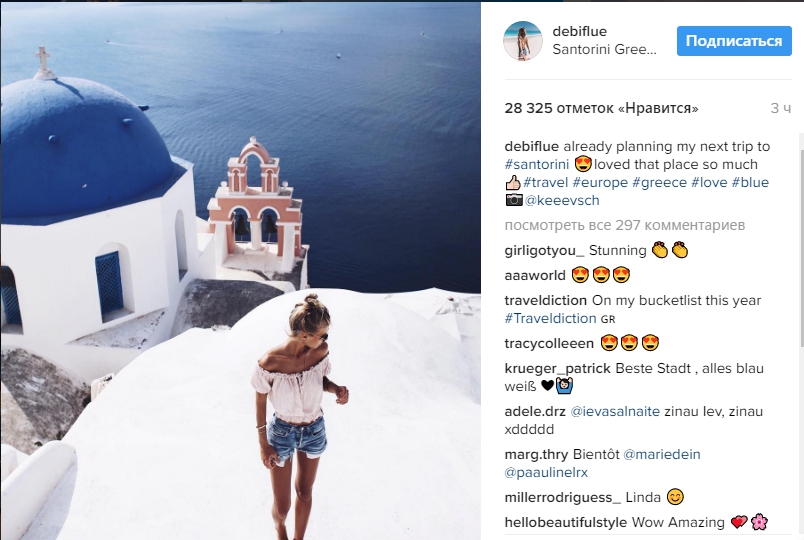Open the #love hashtag
The image size is (804, 540).
click(x=709, y=183)
